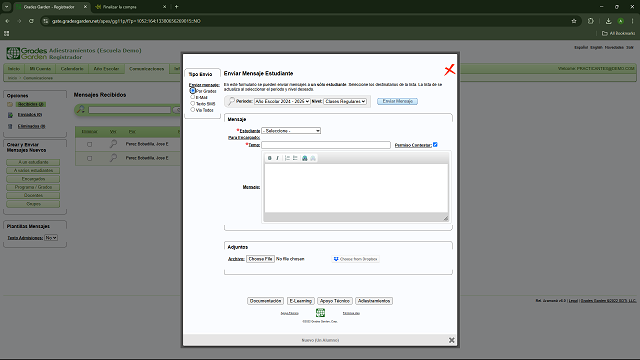Click the Docentes button

click(x=33, y=195)
